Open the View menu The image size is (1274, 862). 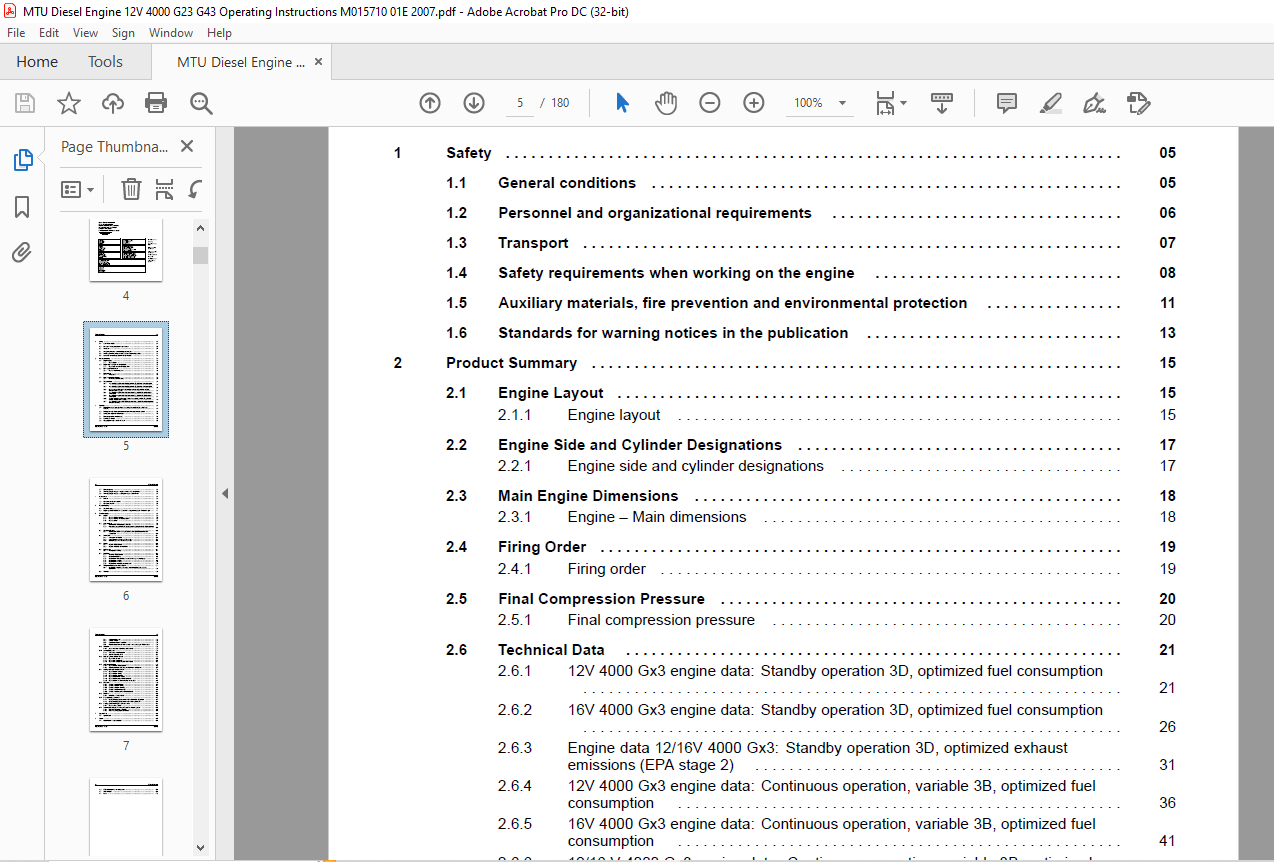coord(85,33)
